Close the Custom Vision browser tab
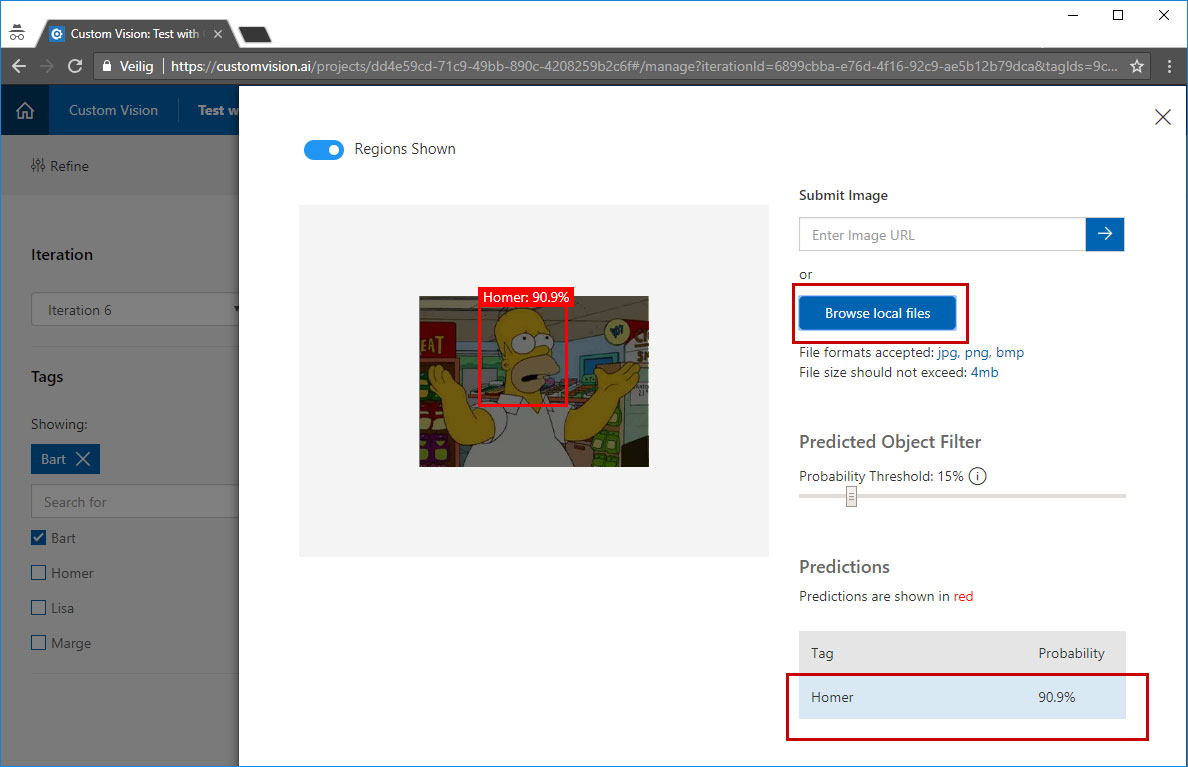The height and width of the screenshot is (767, 1188). (x=217, y=34)
